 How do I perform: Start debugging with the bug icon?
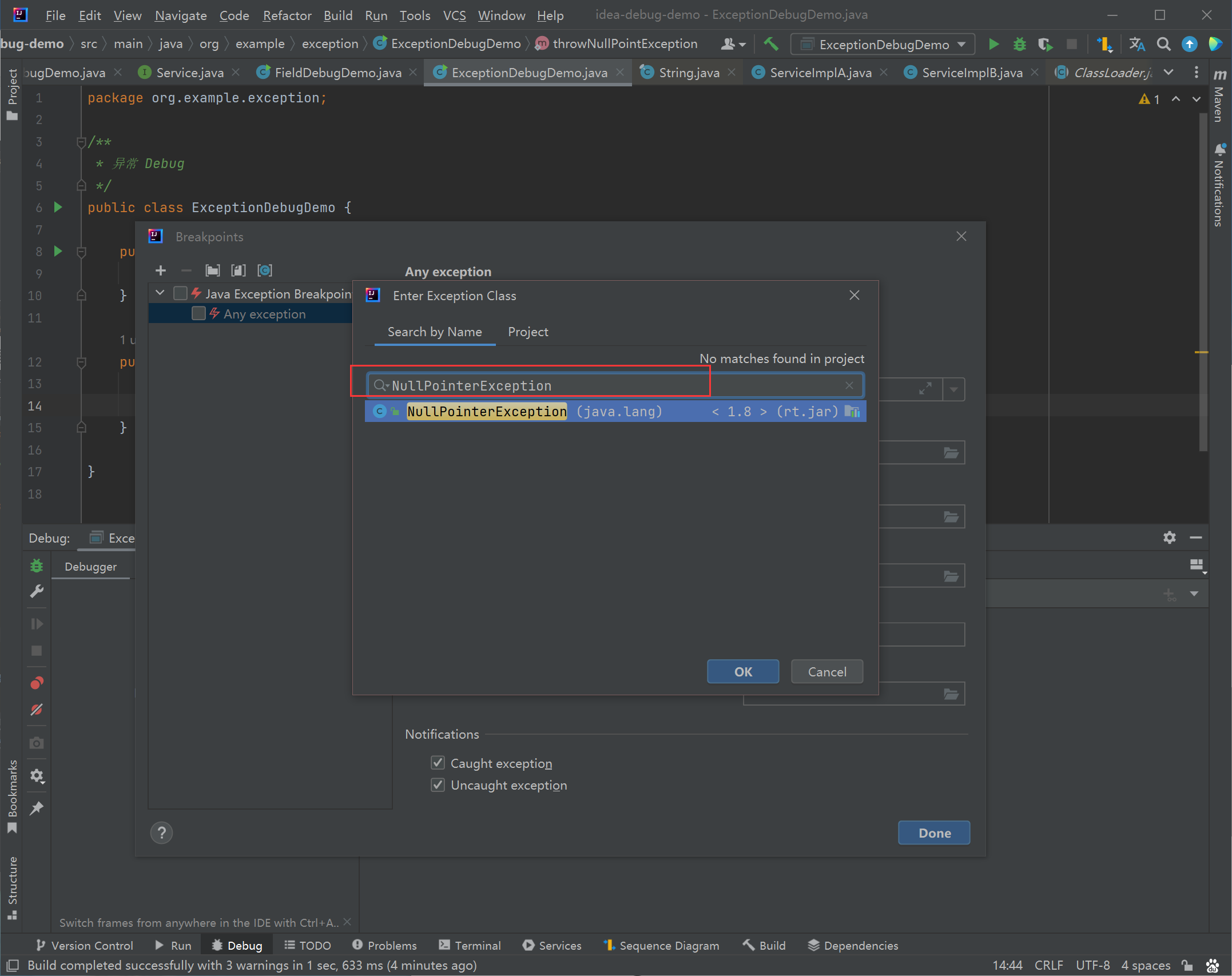[1019, 44]
